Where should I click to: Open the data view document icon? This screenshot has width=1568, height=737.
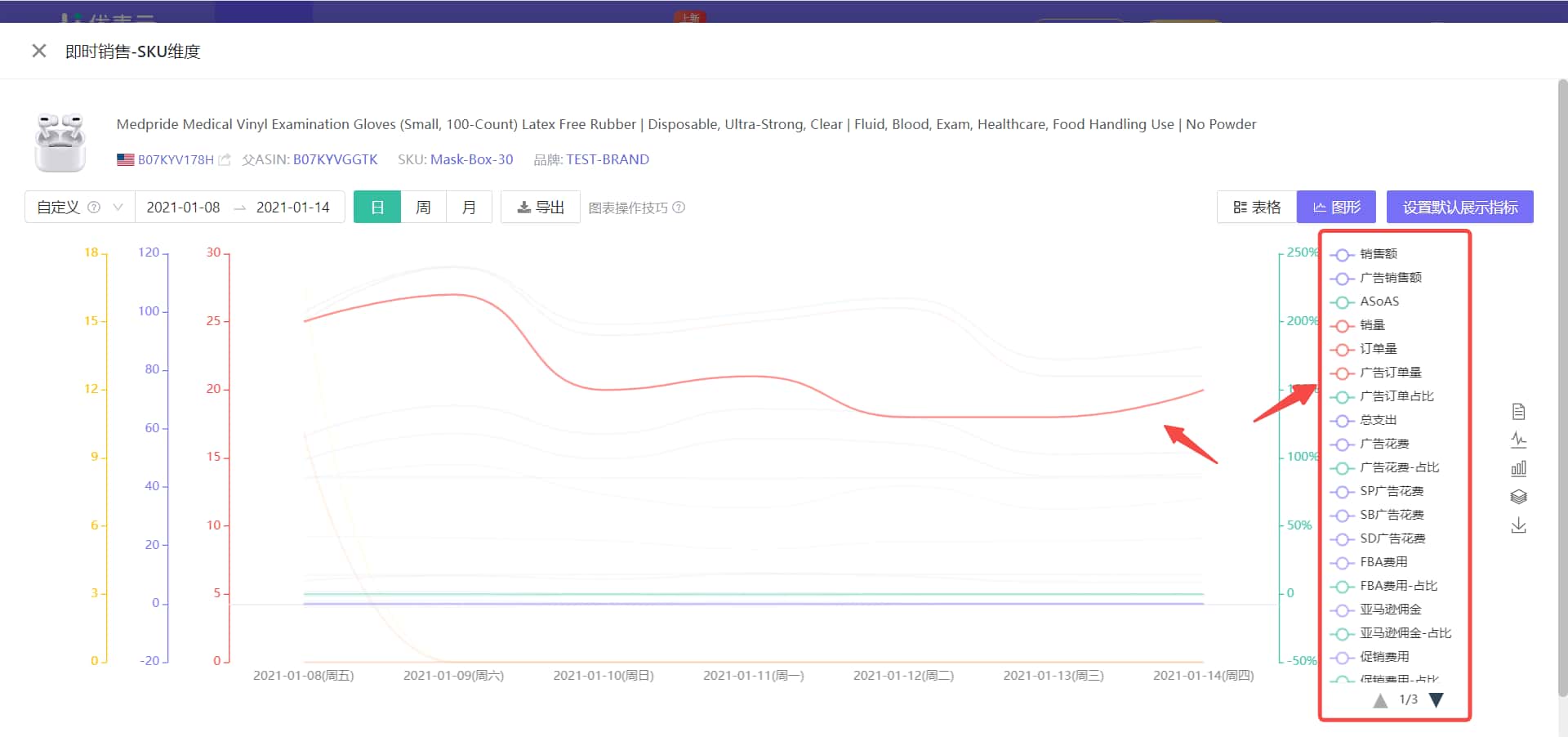[1518, 412]
